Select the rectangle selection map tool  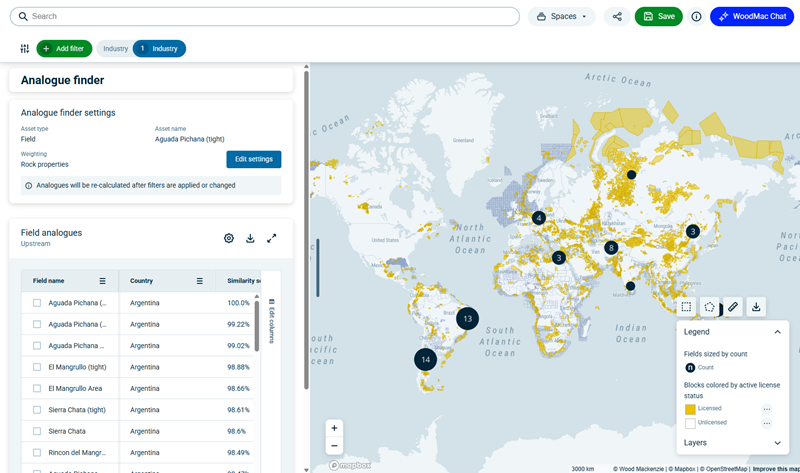click(x=686, y=307)
